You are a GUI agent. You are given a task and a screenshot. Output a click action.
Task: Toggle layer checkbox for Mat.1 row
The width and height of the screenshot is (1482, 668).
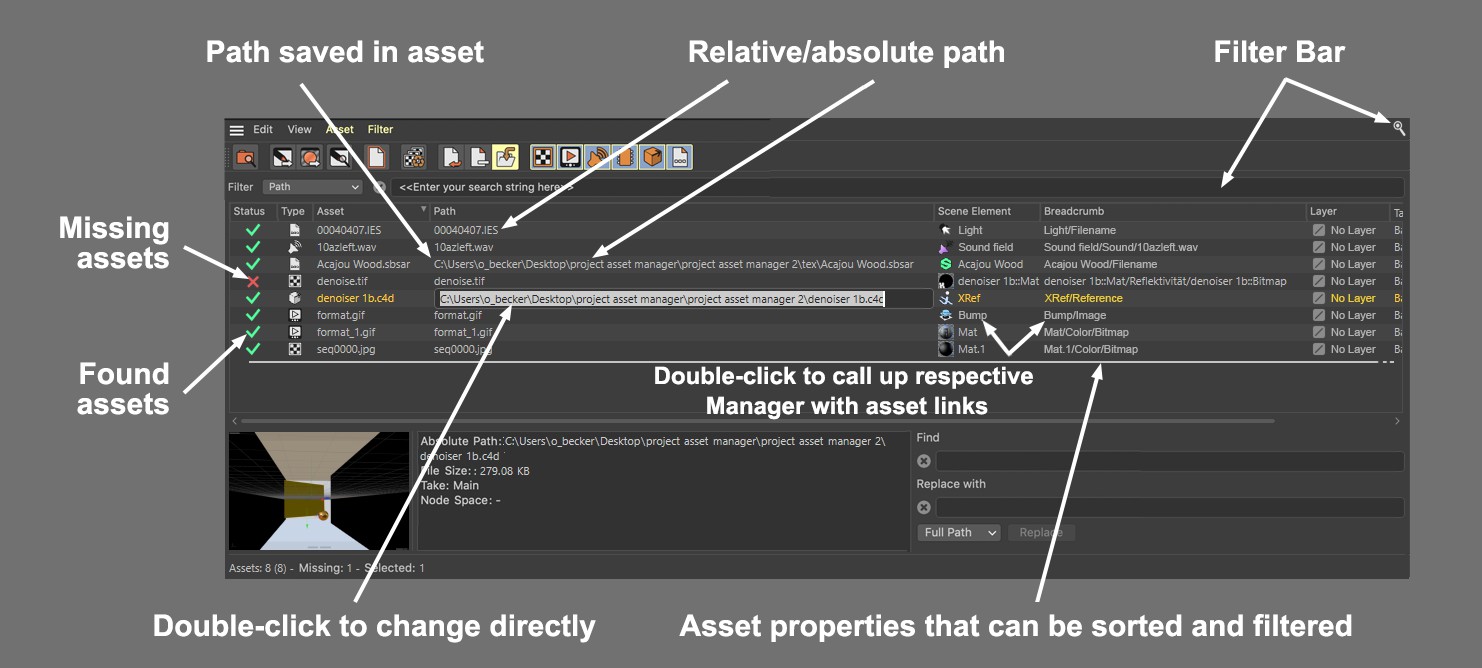pos(1319,349)
